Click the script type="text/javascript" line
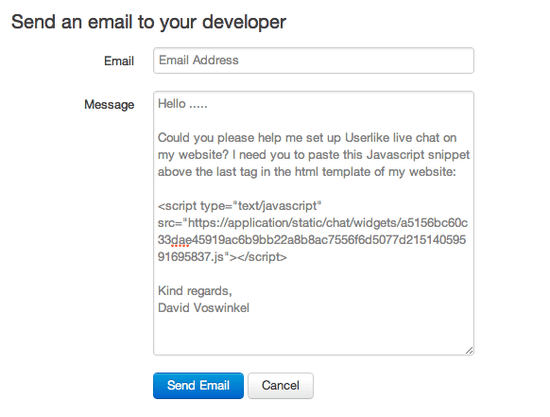550x417 pixels. click(x=240, y=206)
